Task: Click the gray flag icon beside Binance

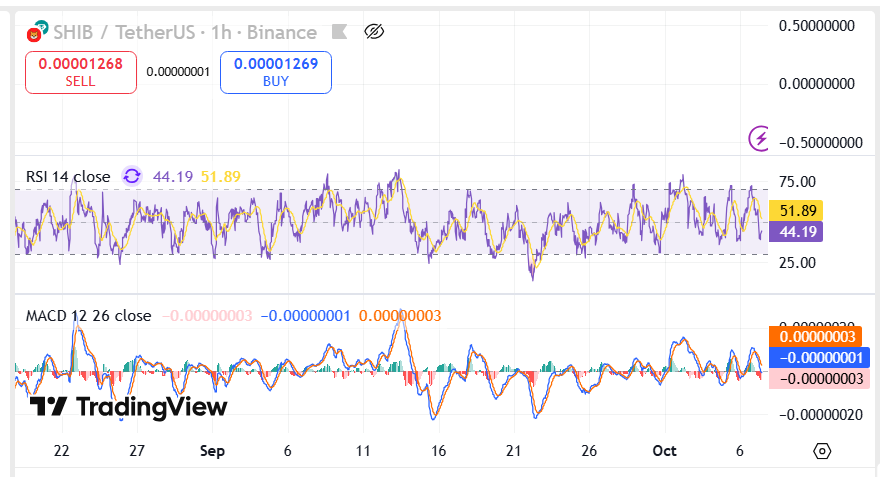Action: pos(339,32)
